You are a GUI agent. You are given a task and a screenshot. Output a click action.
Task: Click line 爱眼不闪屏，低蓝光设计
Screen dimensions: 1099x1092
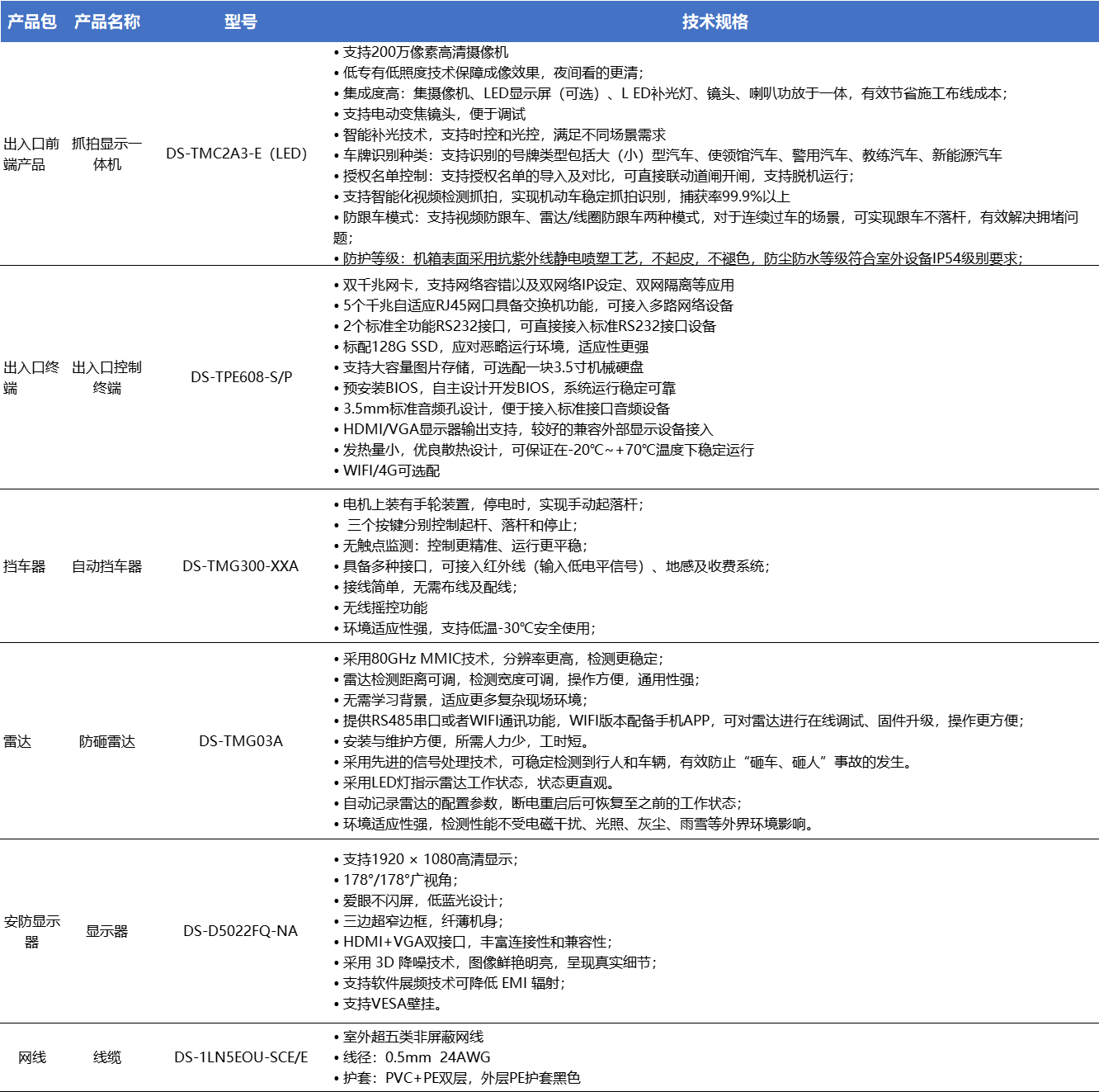(417, 901)
